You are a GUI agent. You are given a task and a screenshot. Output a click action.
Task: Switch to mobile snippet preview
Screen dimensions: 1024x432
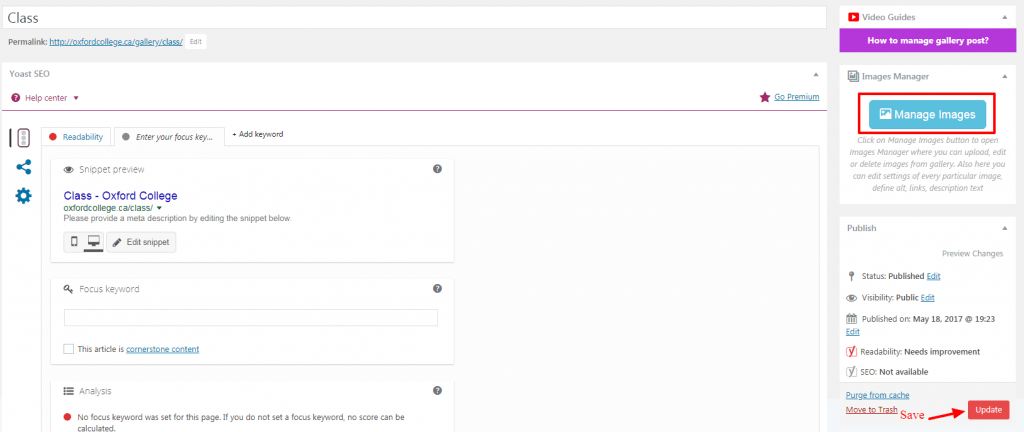point(74,242)
